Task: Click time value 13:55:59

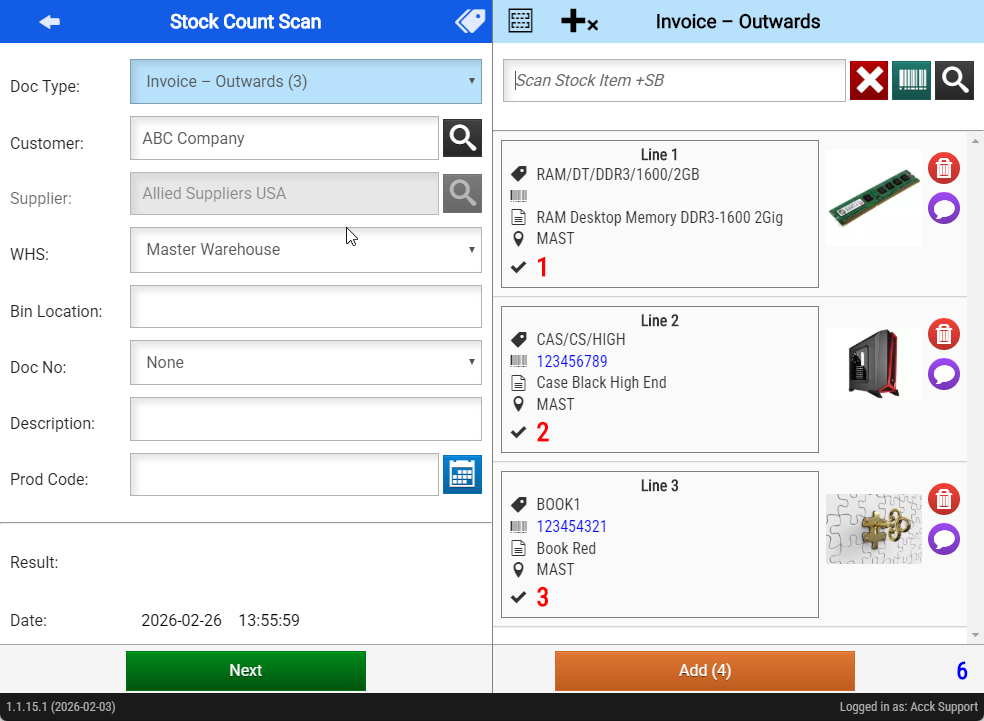Action: [269, 621]
